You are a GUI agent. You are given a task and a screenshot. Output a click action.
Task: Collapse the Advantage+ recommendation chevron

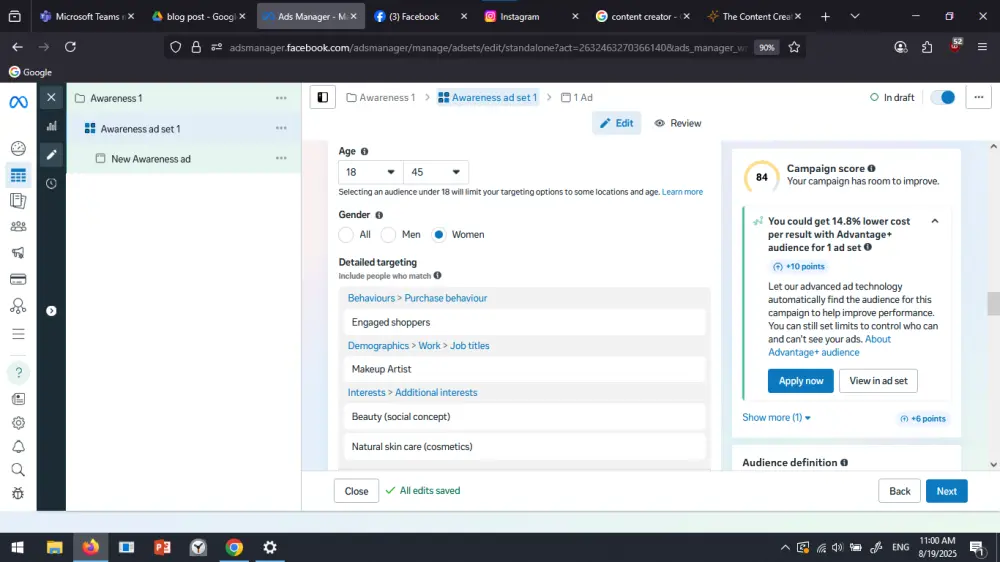pyautogui.click(x=935, y=221)
